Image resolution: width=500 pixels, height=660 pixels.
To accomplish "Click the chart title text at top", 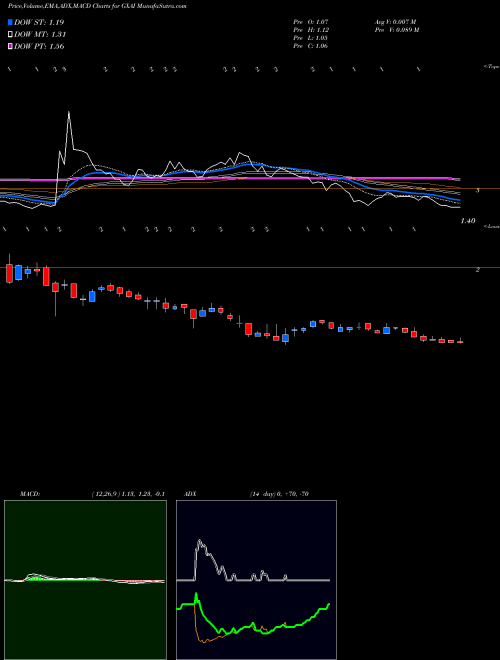I will [97, 6].
